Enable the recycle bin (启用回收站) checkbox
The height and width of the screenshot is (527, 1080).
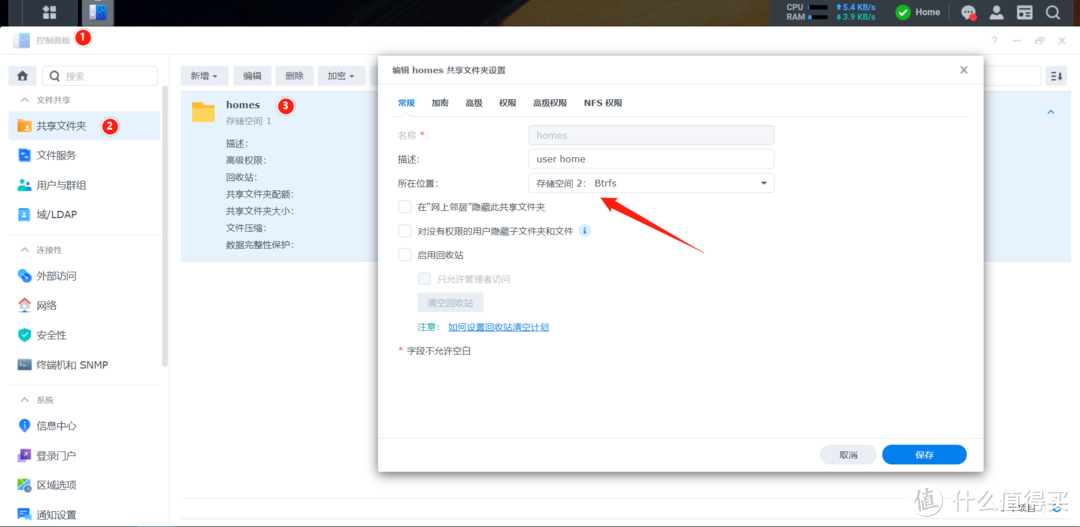[405, 255]
